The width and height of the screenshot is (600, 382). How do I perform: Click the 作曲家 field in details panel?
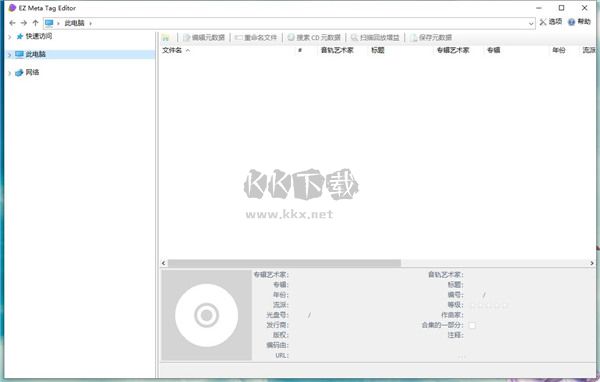click(x=530, y=315)
